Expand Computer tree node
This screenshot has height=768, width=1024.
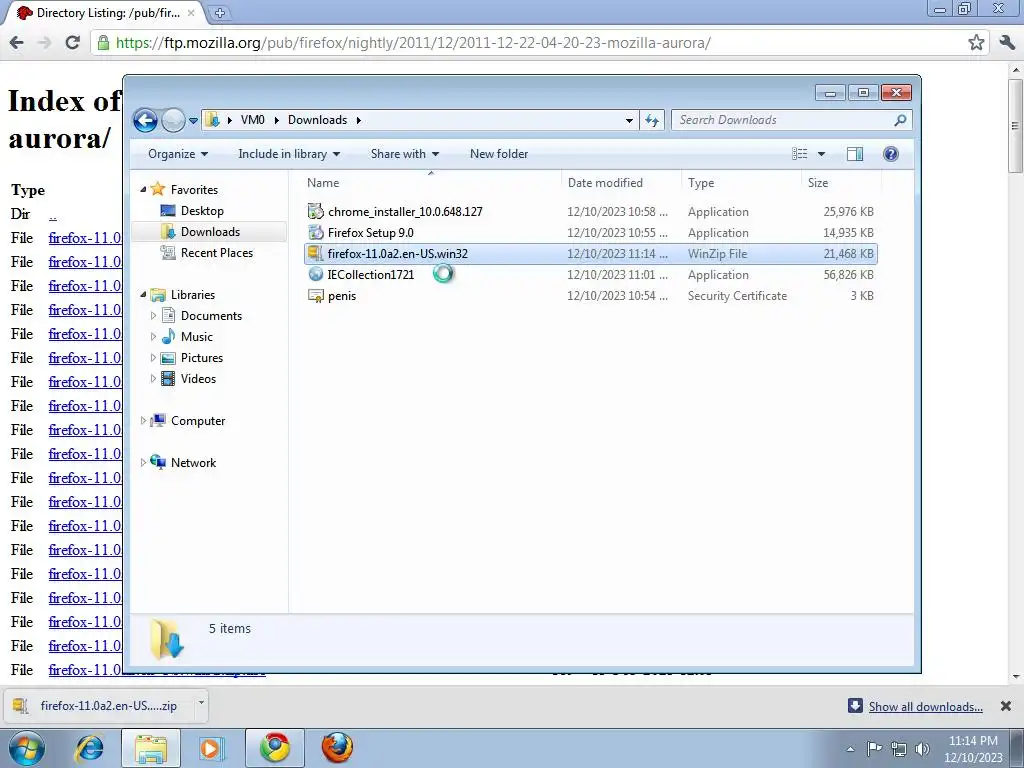pyautogui.click(x=144, y=421)
